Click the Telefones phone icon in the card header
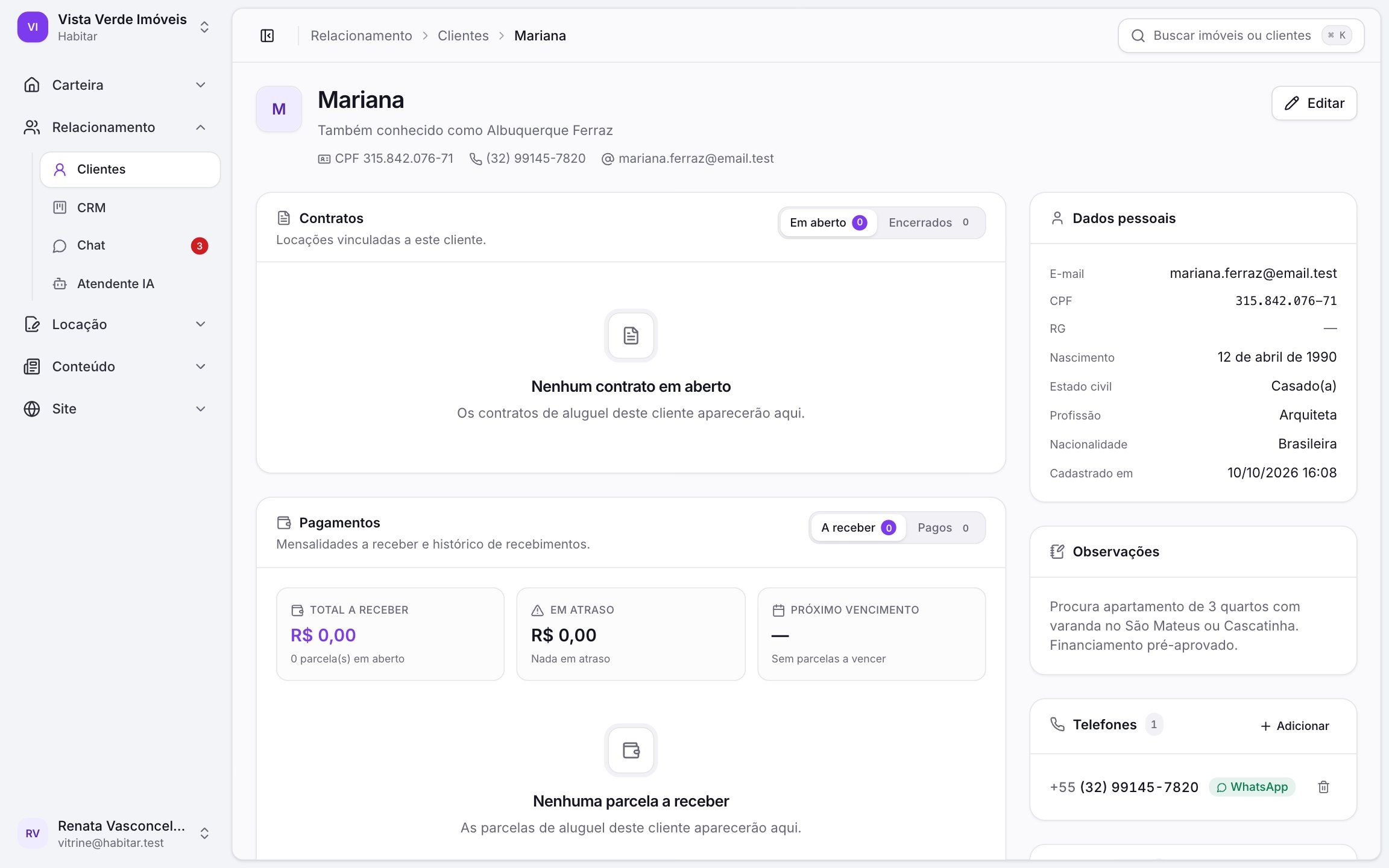 [x=1057, y=724]
